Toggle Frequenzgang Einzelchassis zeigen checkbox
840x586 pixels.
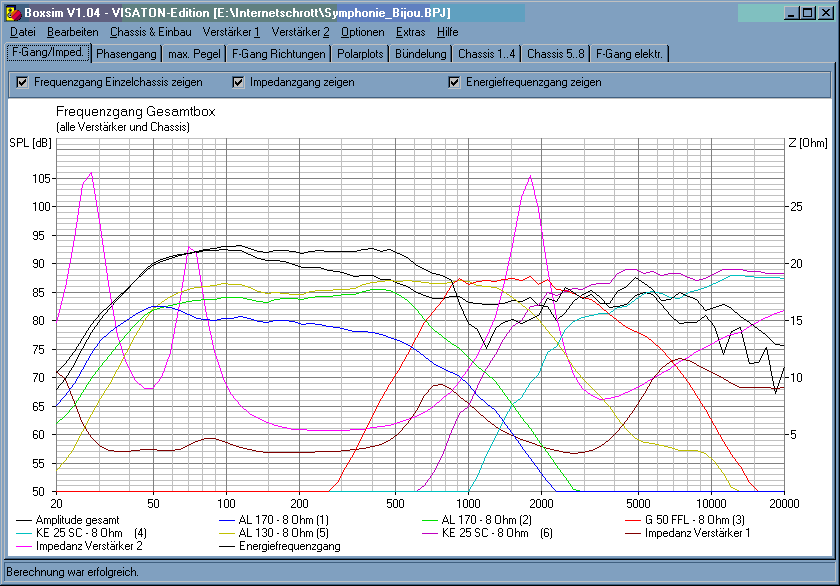pos(22,82)
